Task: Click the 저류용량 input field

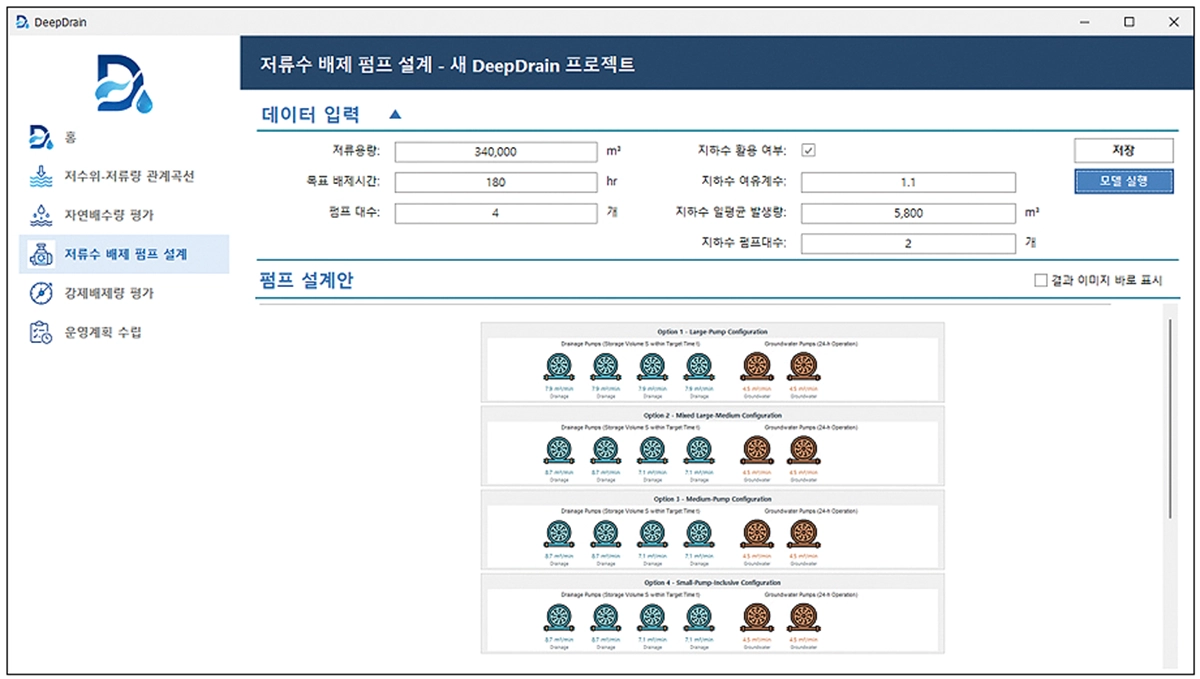Action: point(495,152)
